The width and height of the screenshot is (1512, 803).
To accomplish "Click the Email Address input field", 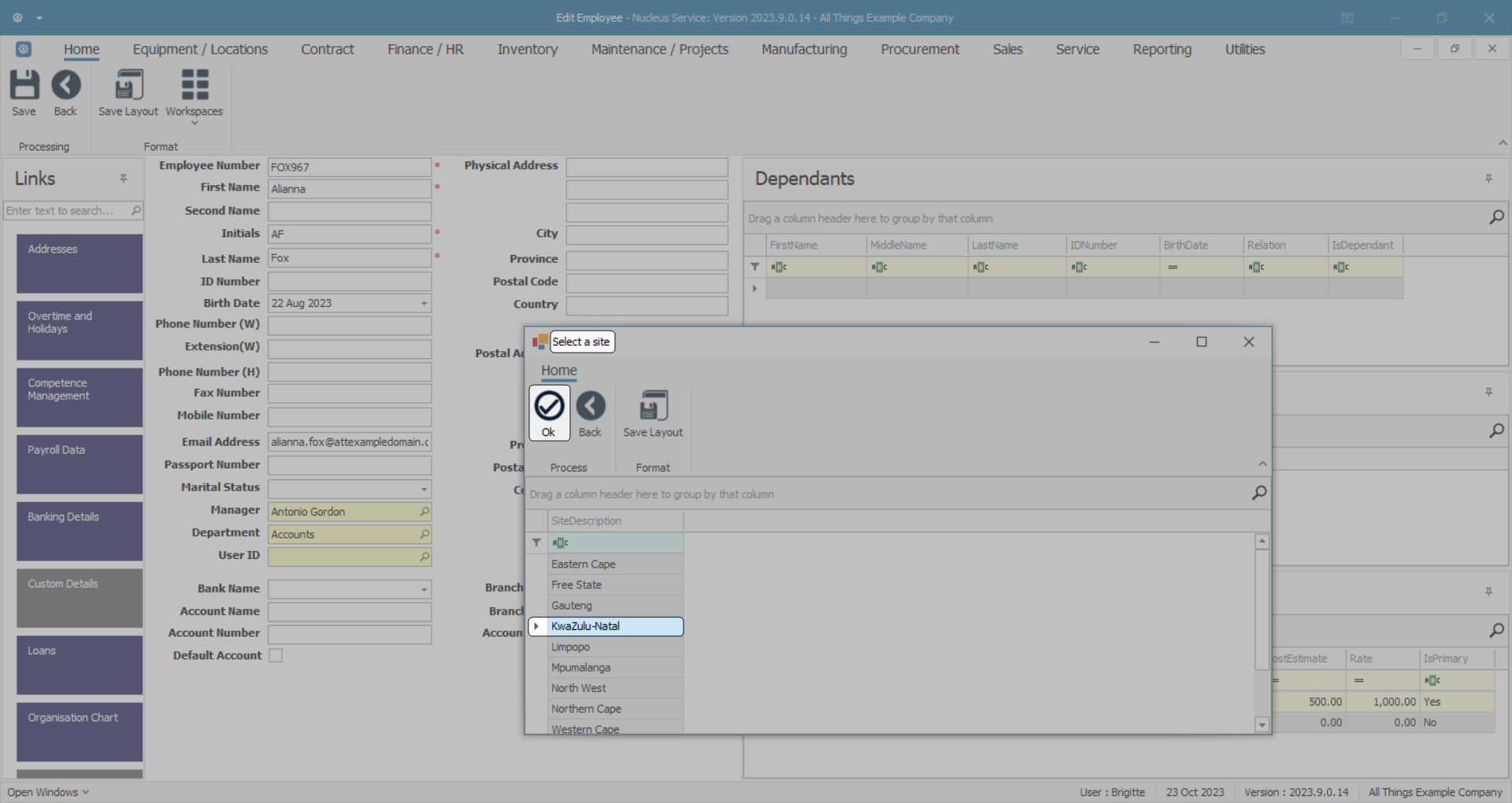I will (349, 442).
